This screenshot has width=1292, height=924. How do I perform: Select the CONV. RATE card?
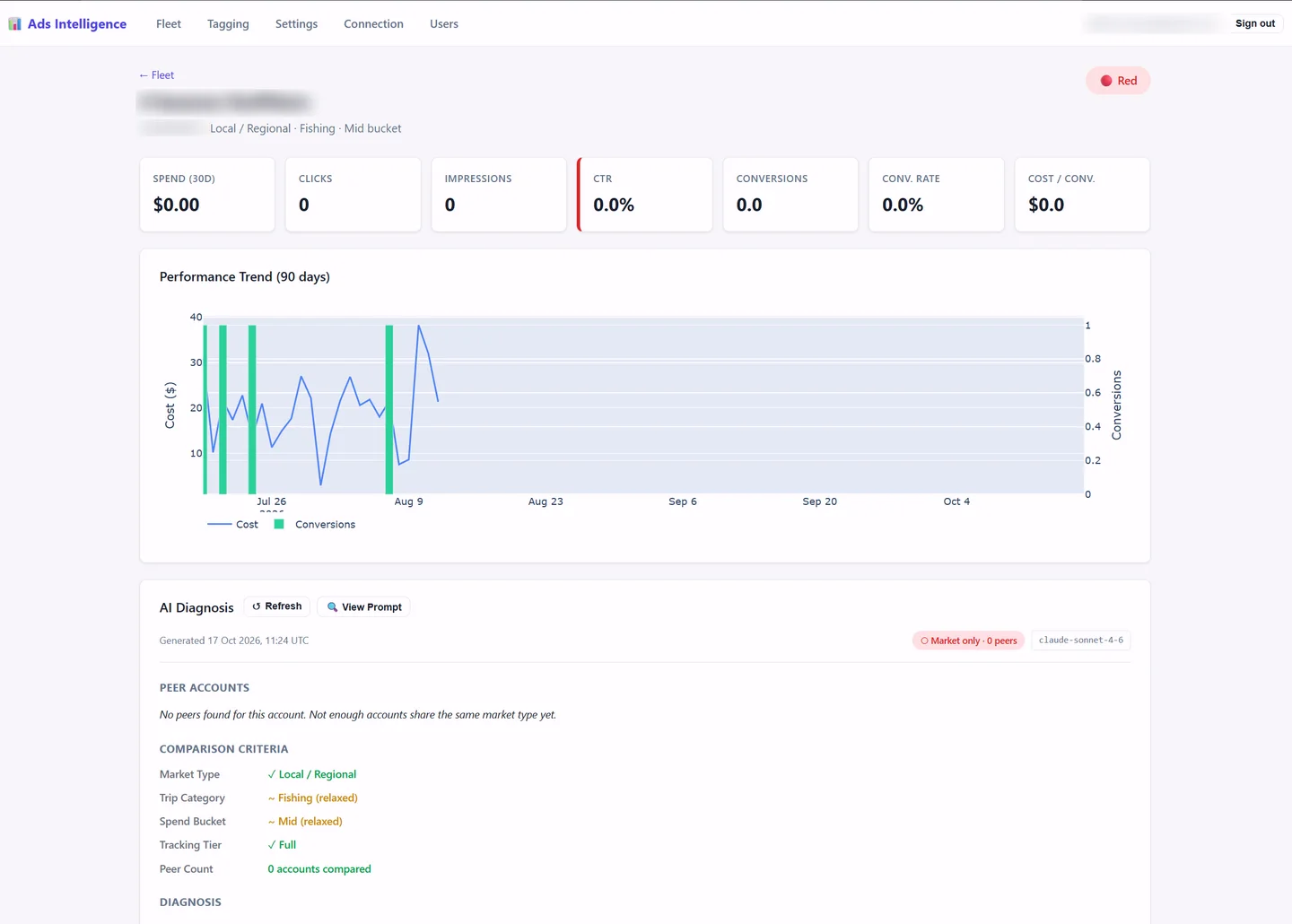(x=936, y=195)
